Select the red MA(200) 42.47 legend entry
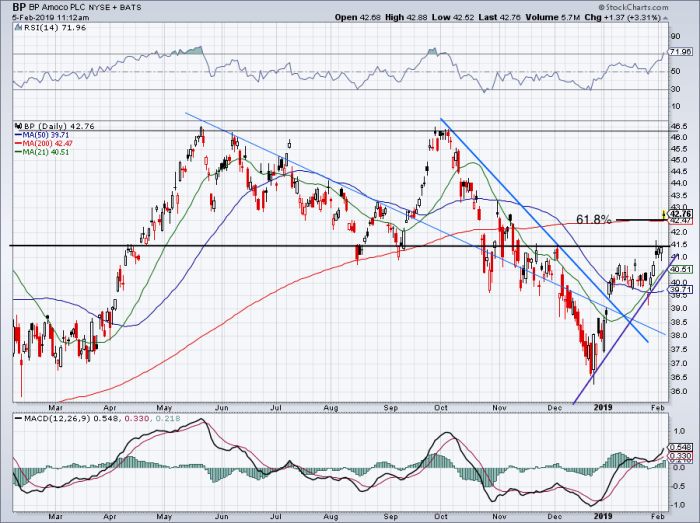 (x=44, y=144)
